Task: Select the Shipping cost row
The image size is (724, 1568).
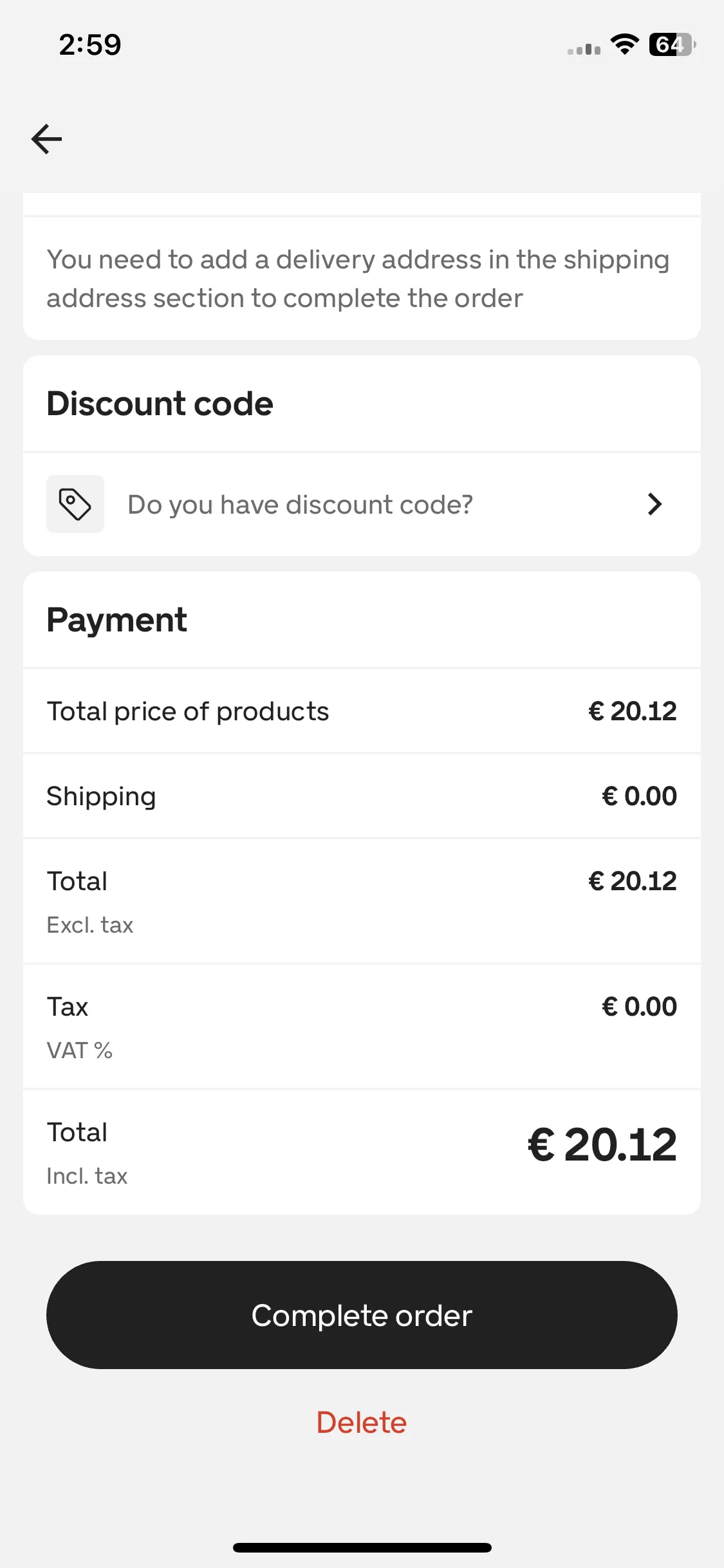Action: point(362,796)
